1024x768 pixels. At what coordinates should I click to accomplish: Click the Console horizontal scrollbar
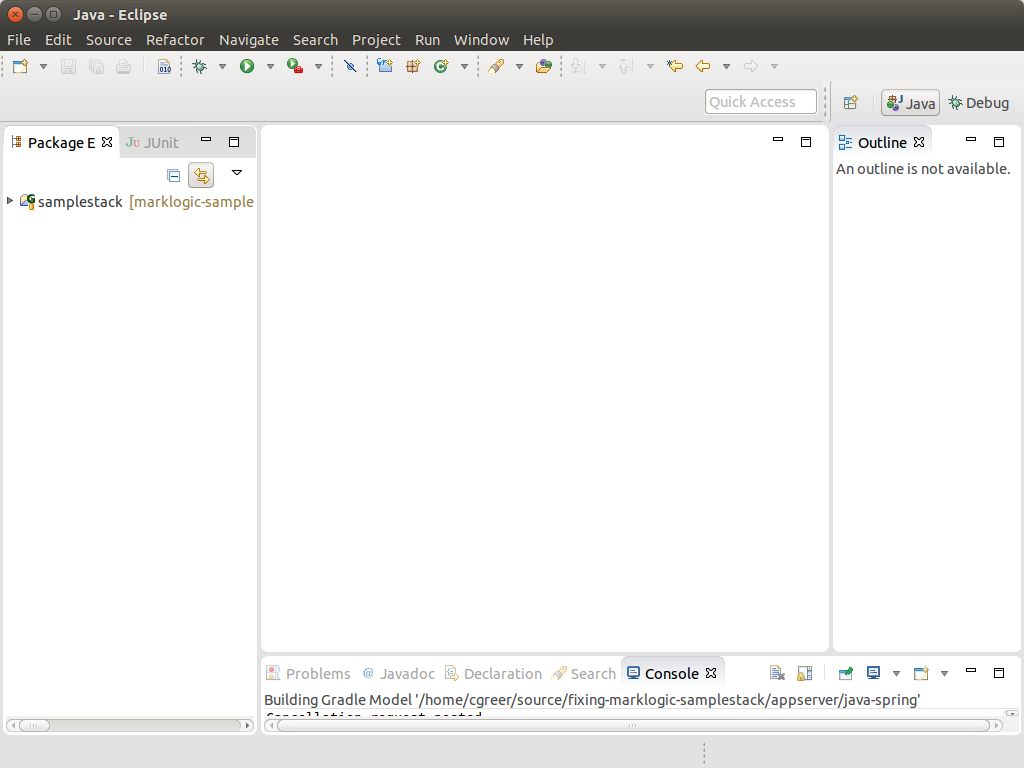point(632,726)
